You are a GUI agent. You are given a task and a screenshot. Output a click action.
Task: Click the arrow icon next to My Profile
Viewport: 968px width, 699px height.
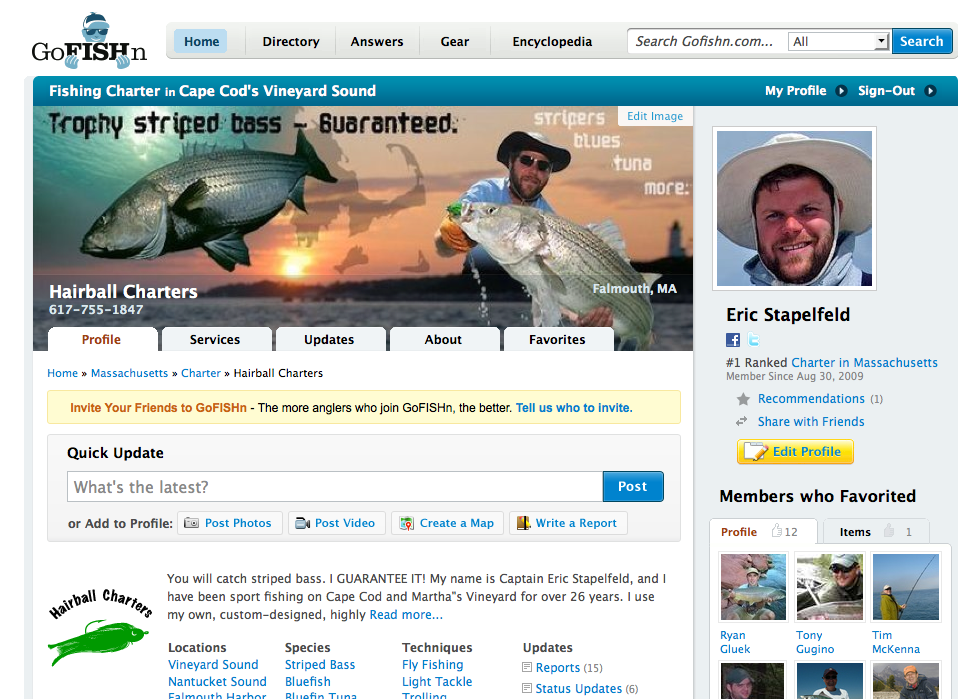(841, 91)
